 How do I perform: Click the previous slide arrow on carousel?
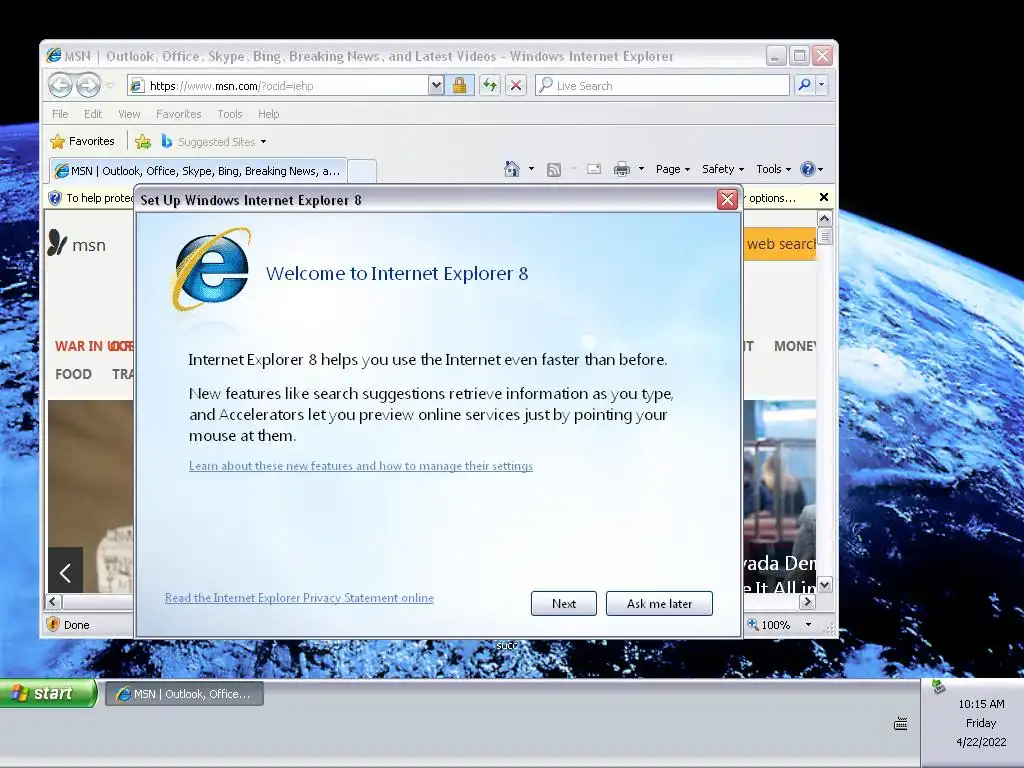pos(65,573)
